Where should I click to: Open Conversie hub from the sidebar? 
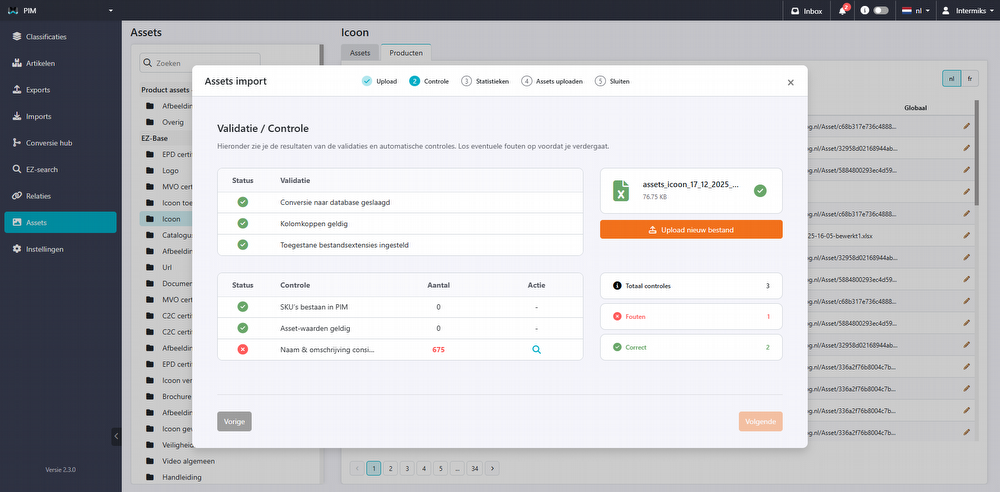click(48, 143)
